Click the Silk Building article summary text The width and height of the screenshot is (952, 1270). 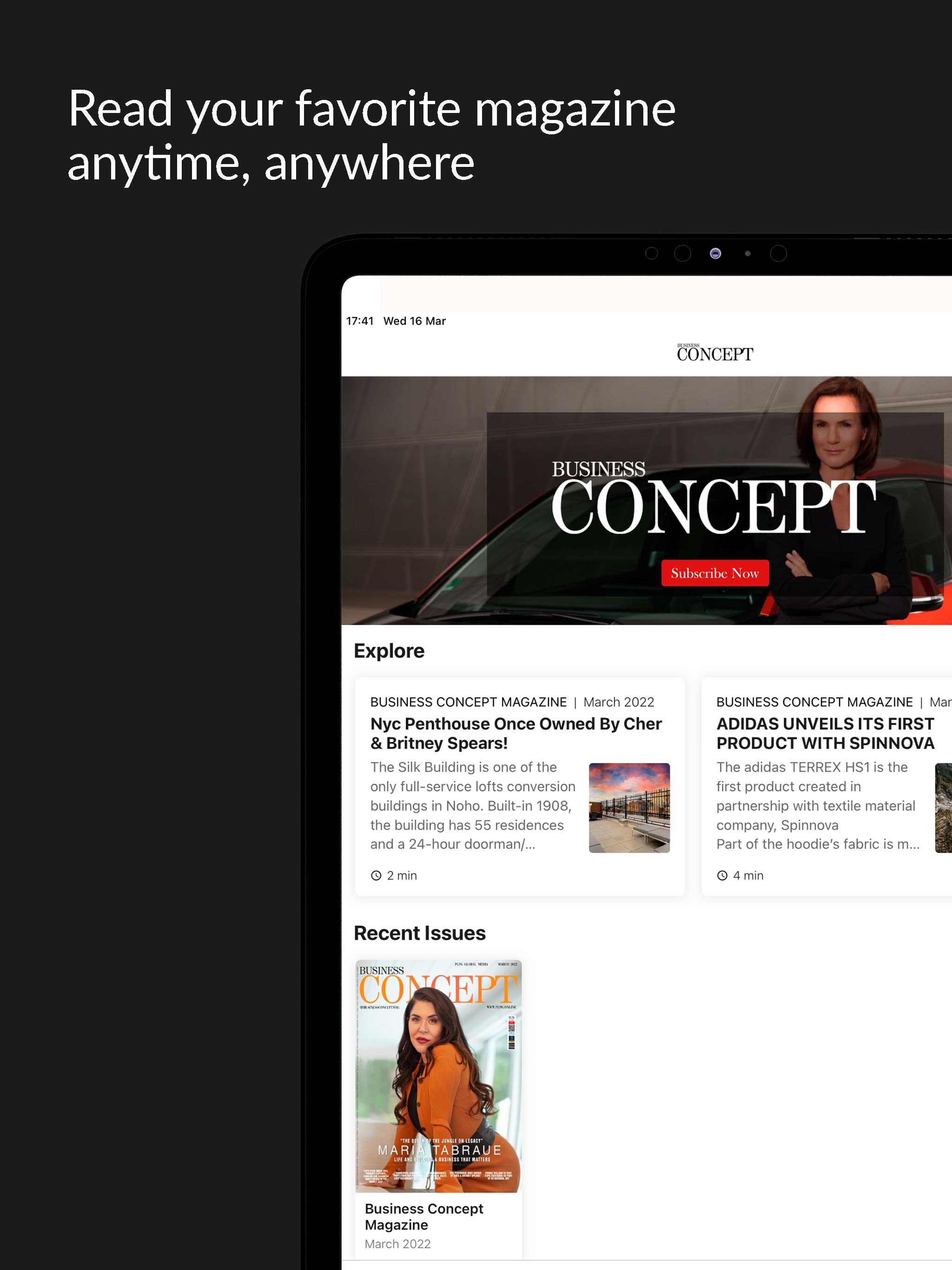coord(473,806)
